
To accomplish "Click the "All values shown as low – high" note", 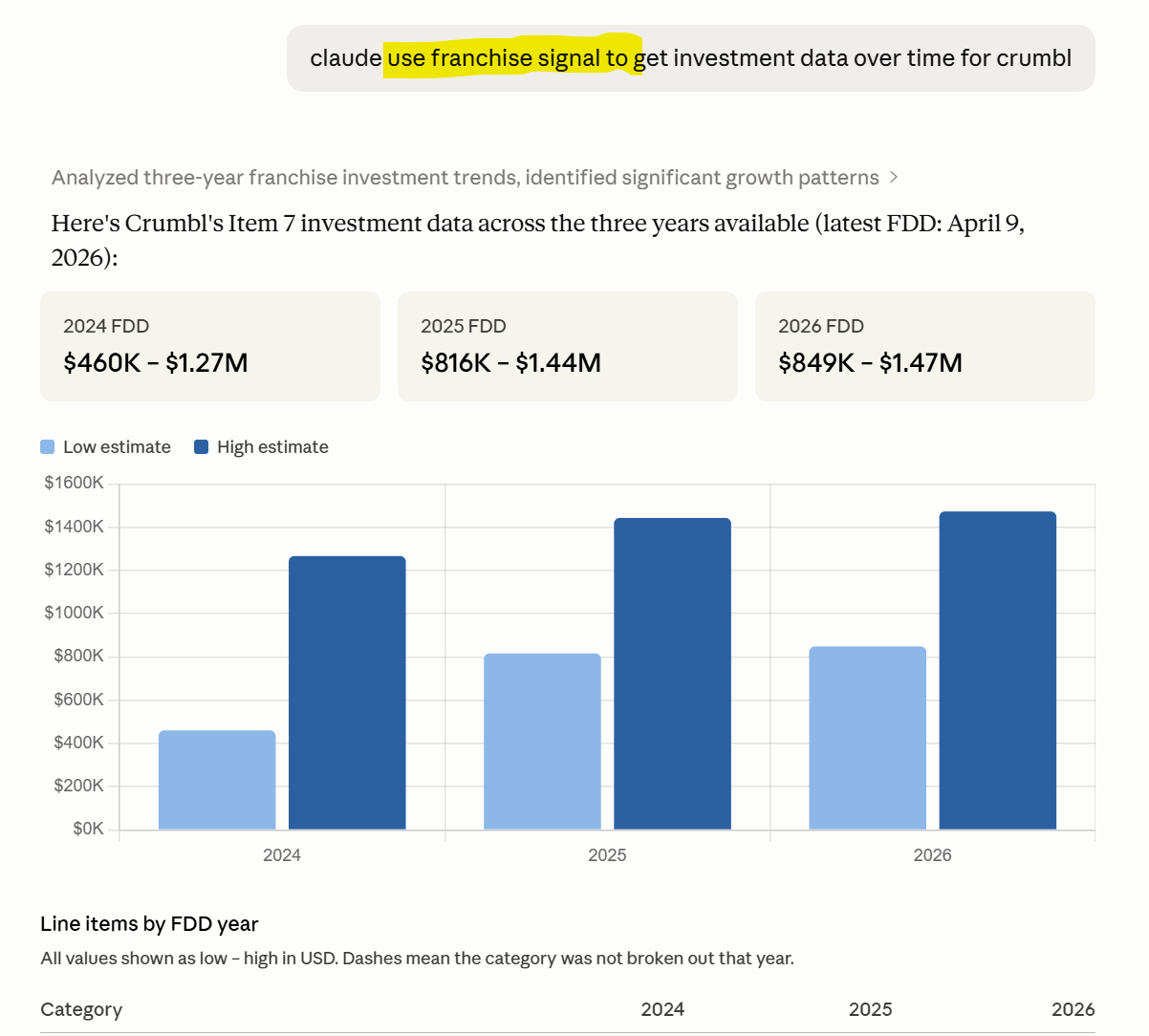I will (x=417, y=959).
